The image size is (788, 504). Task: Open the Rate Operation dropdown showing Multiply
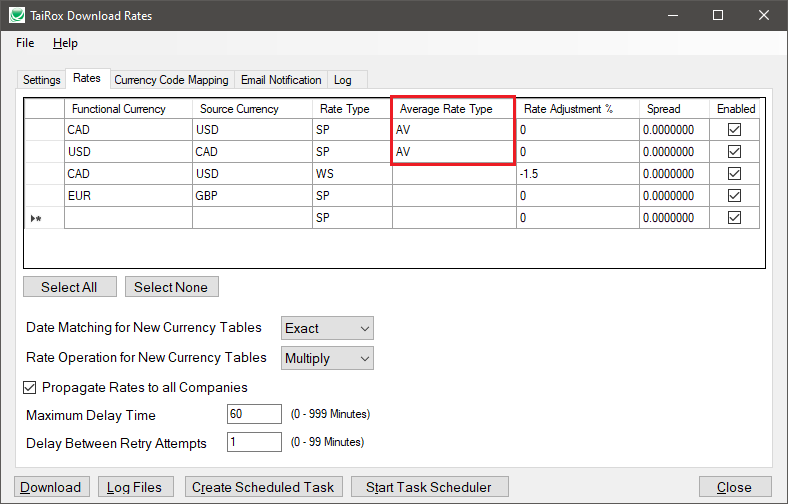tap(327, 358)
